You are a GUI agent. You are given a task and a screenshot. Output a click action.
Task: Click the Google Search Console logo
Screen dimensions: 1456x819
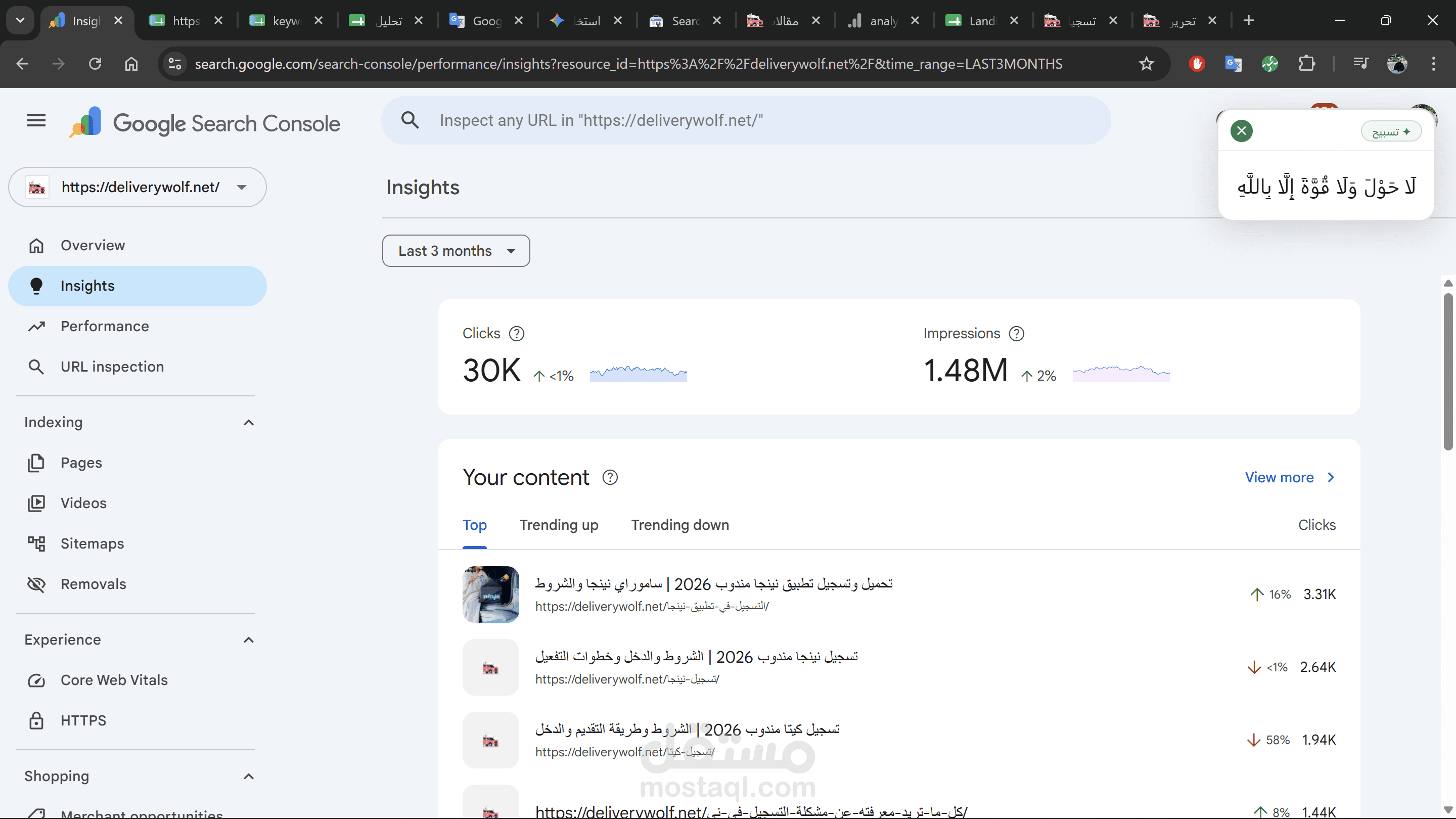205,123
